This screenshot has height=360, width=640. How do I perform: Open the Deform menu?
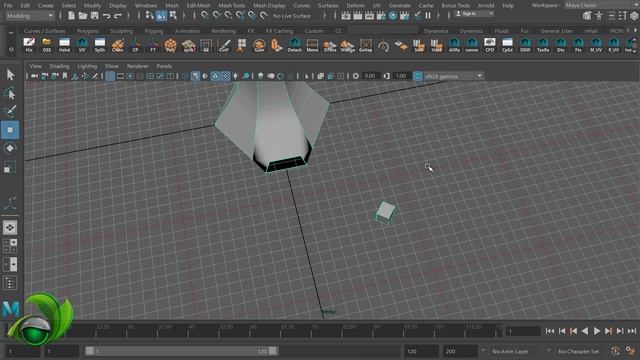tap(356, 5)
